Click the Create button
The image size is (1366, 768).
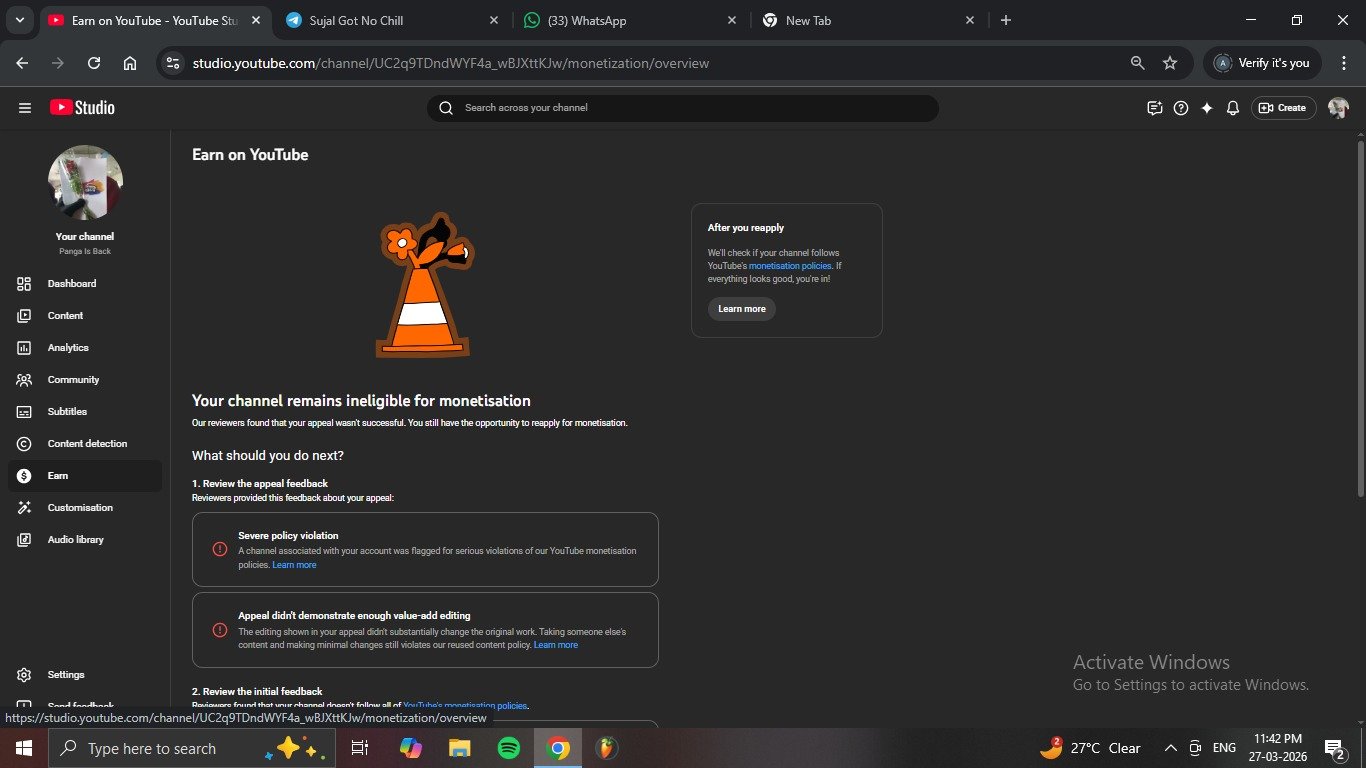pyautogui.click(x=1283, y=108)
